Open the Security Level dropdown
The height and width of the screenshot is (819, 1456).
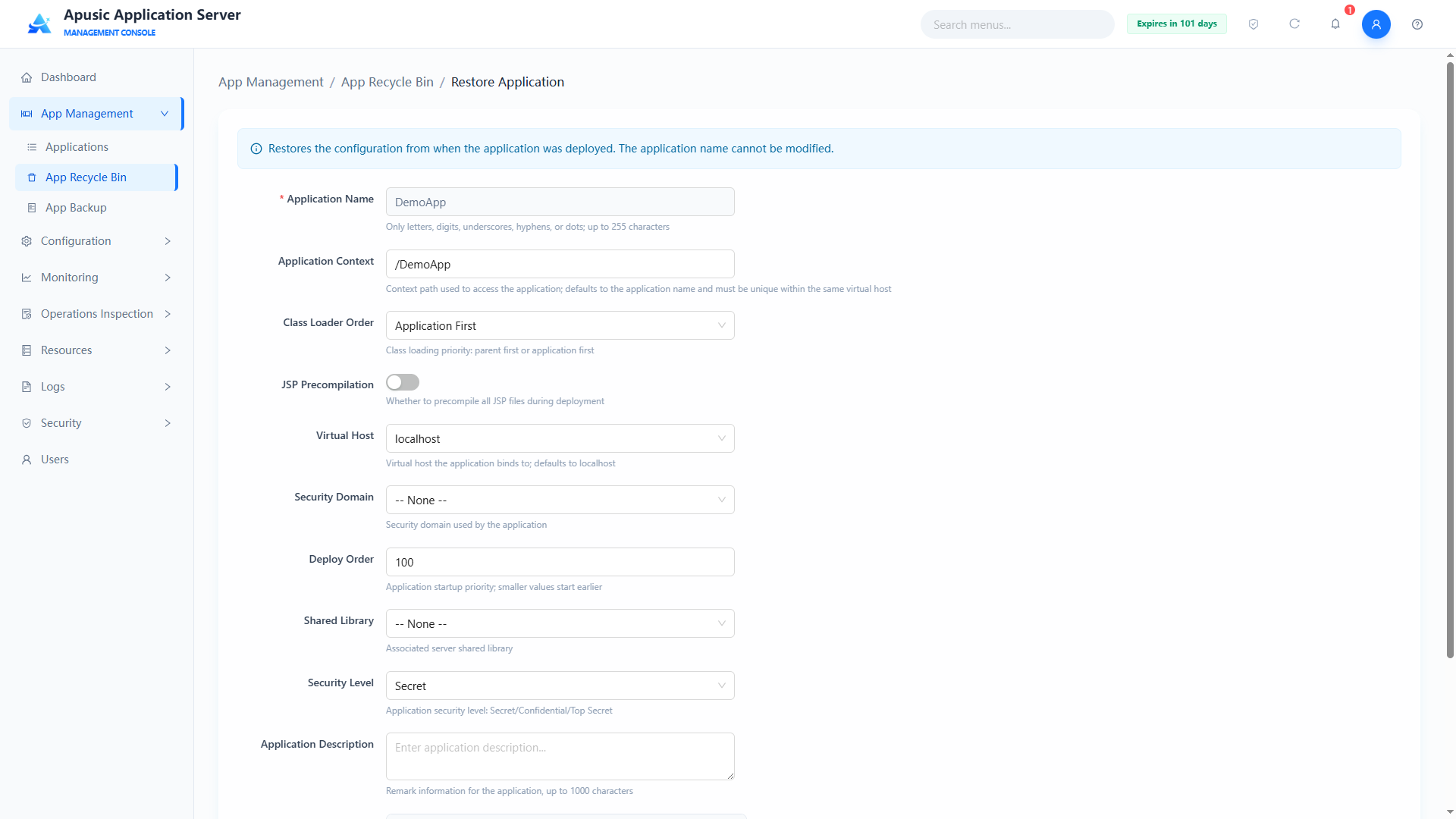tap(560, 686)
